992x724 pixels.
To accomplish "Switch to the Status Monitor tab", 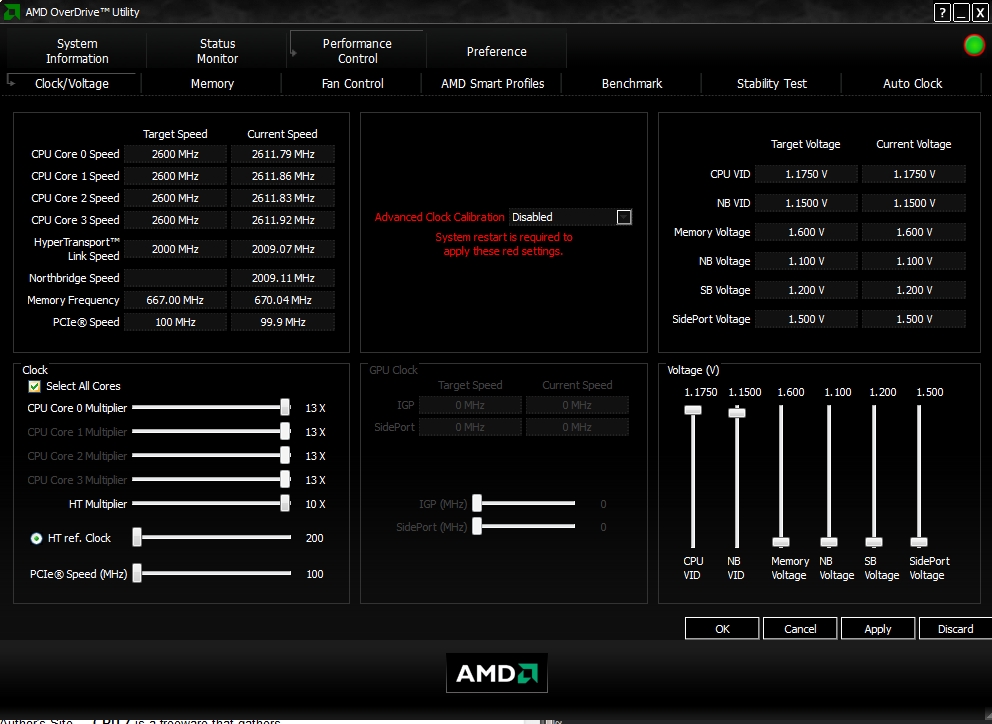I will coord(217,51).
